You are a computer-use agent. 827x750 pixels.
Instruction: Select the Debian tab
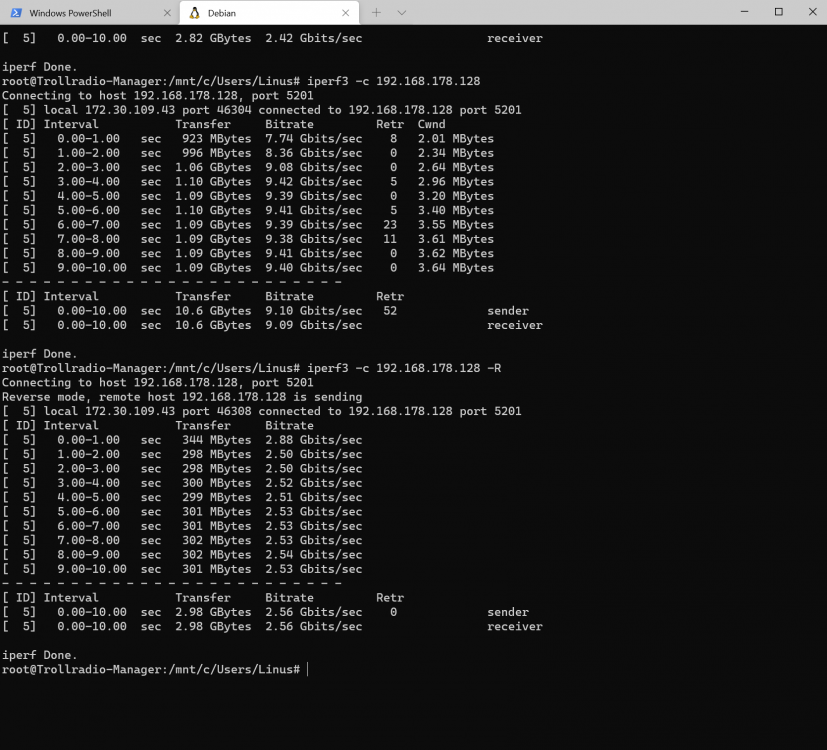tap(269, 13)
